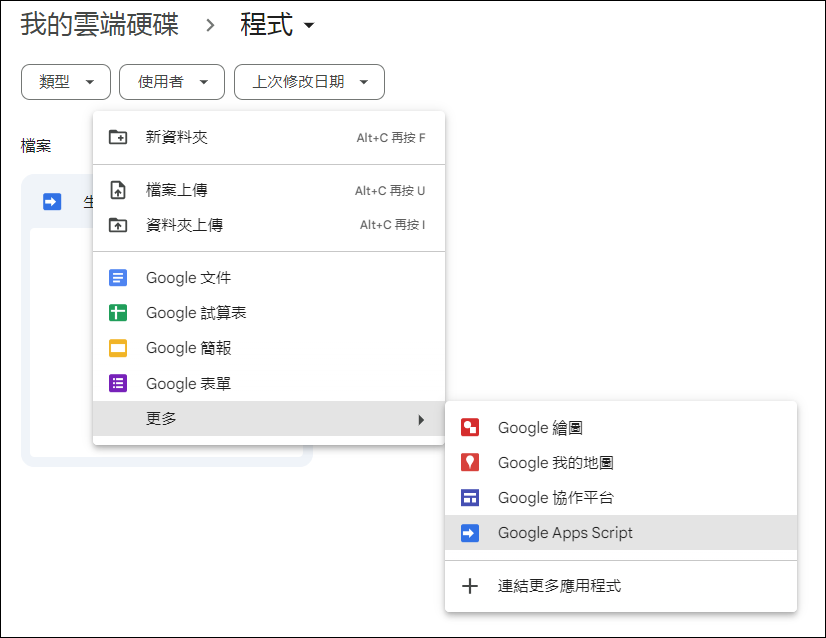Click the Google Sites icon

point(470,498)
